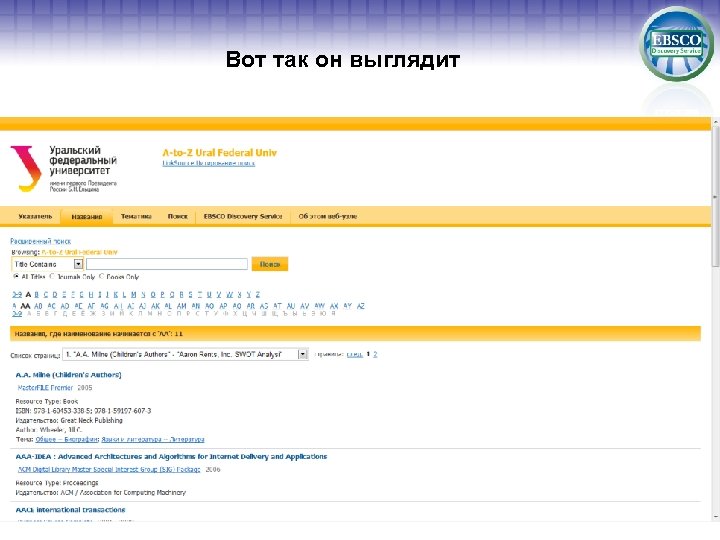Focus the title search input field
The height and width of the screenshot is (540, 720).
tap(167, 264)
